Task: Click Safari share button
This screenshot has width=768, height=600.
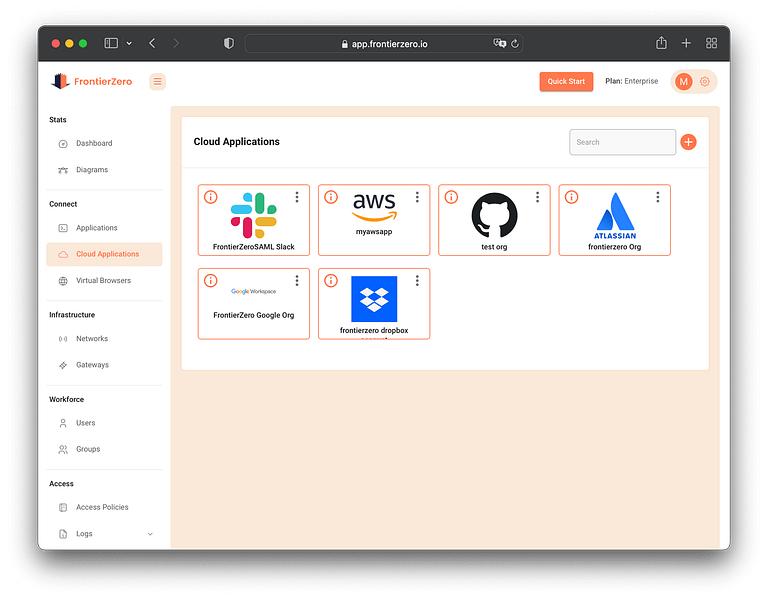Action: (661, 43)
